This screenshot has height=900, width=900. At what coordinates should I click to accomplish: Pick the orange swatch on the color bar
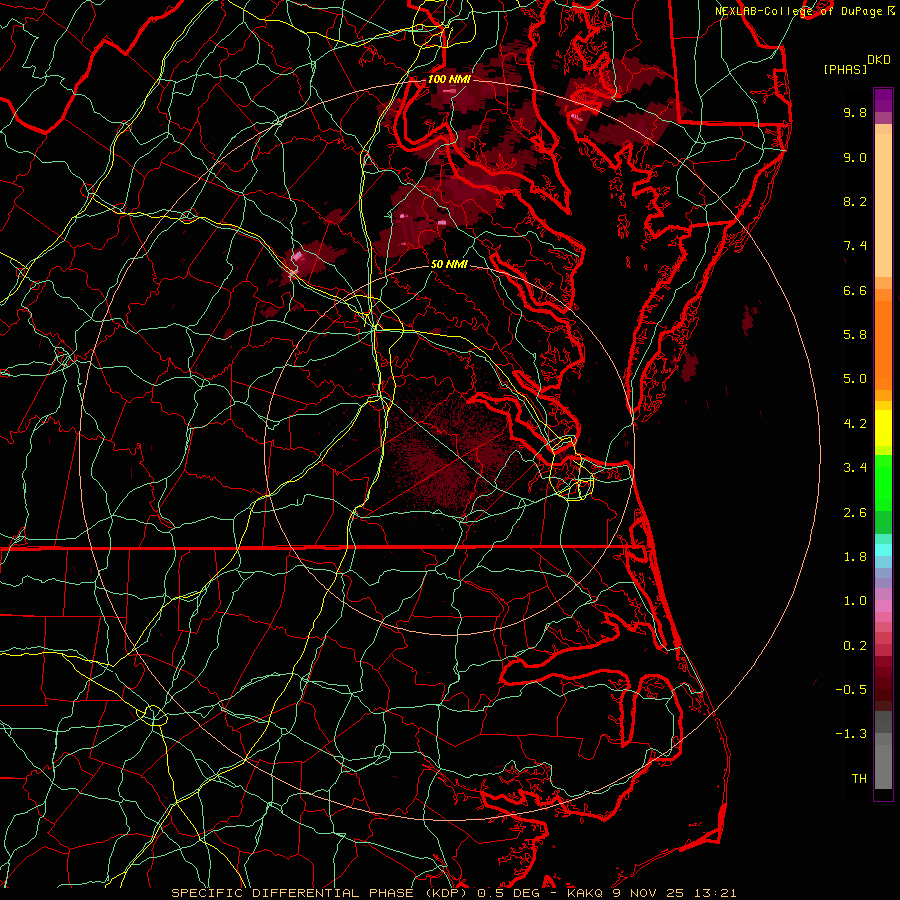pyautogui.click(x=883, y=345)
